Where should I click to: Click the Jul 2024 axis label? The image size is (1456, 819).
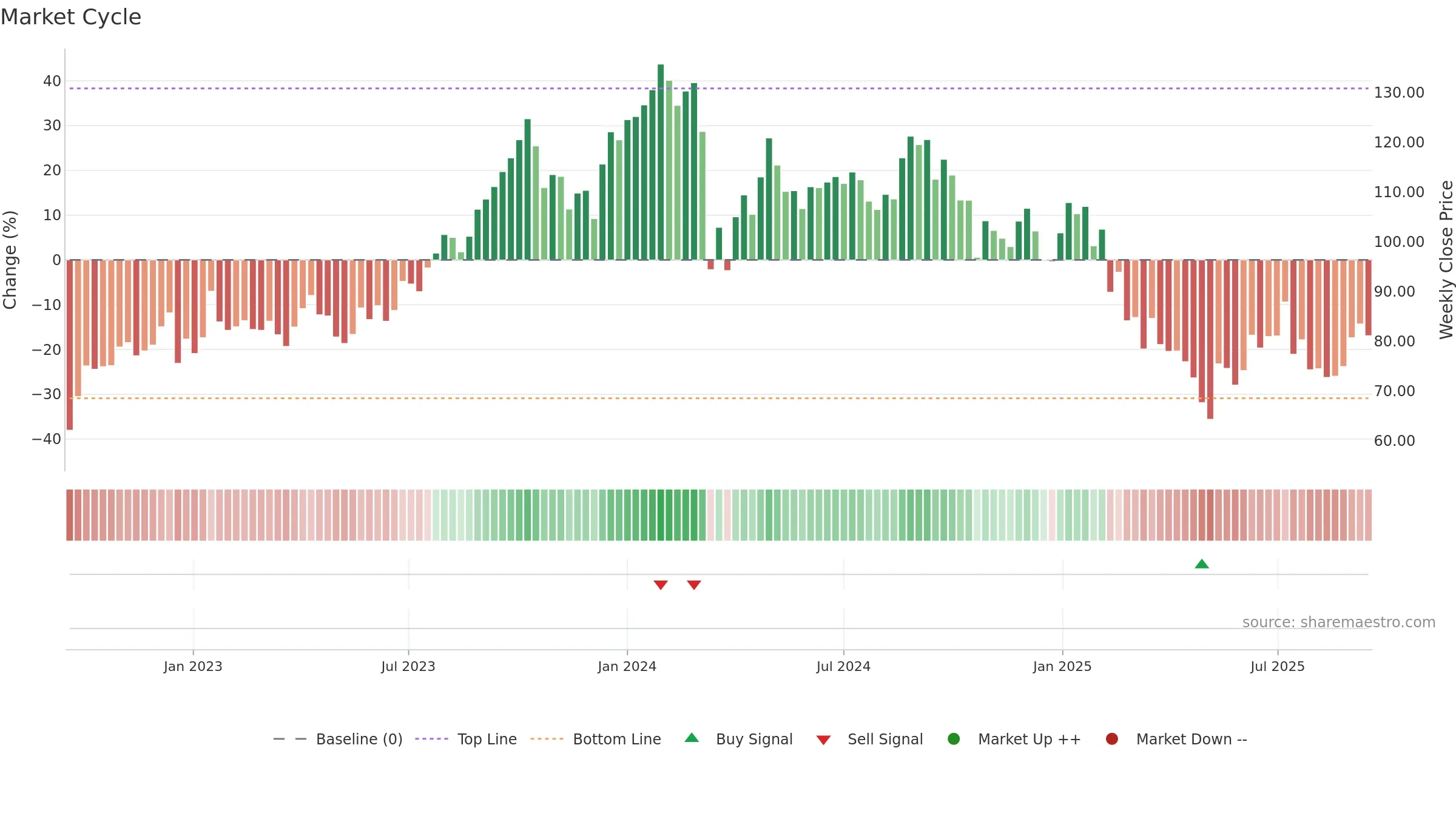843,667
